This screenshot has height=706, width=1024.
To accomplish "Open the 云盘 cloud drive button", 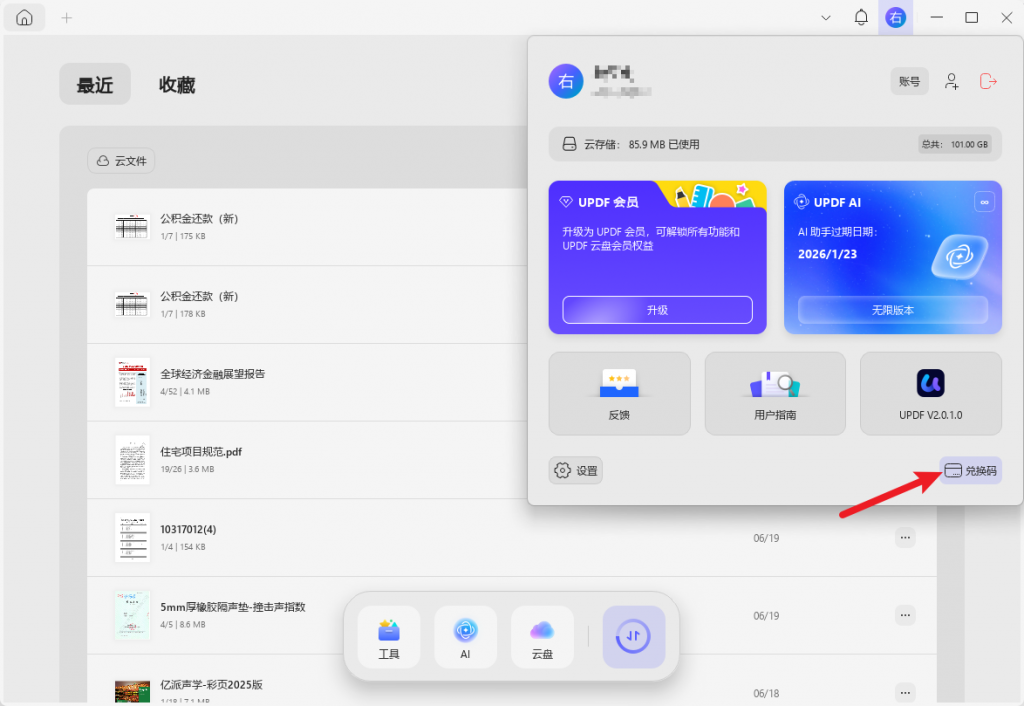I will 542,637.
